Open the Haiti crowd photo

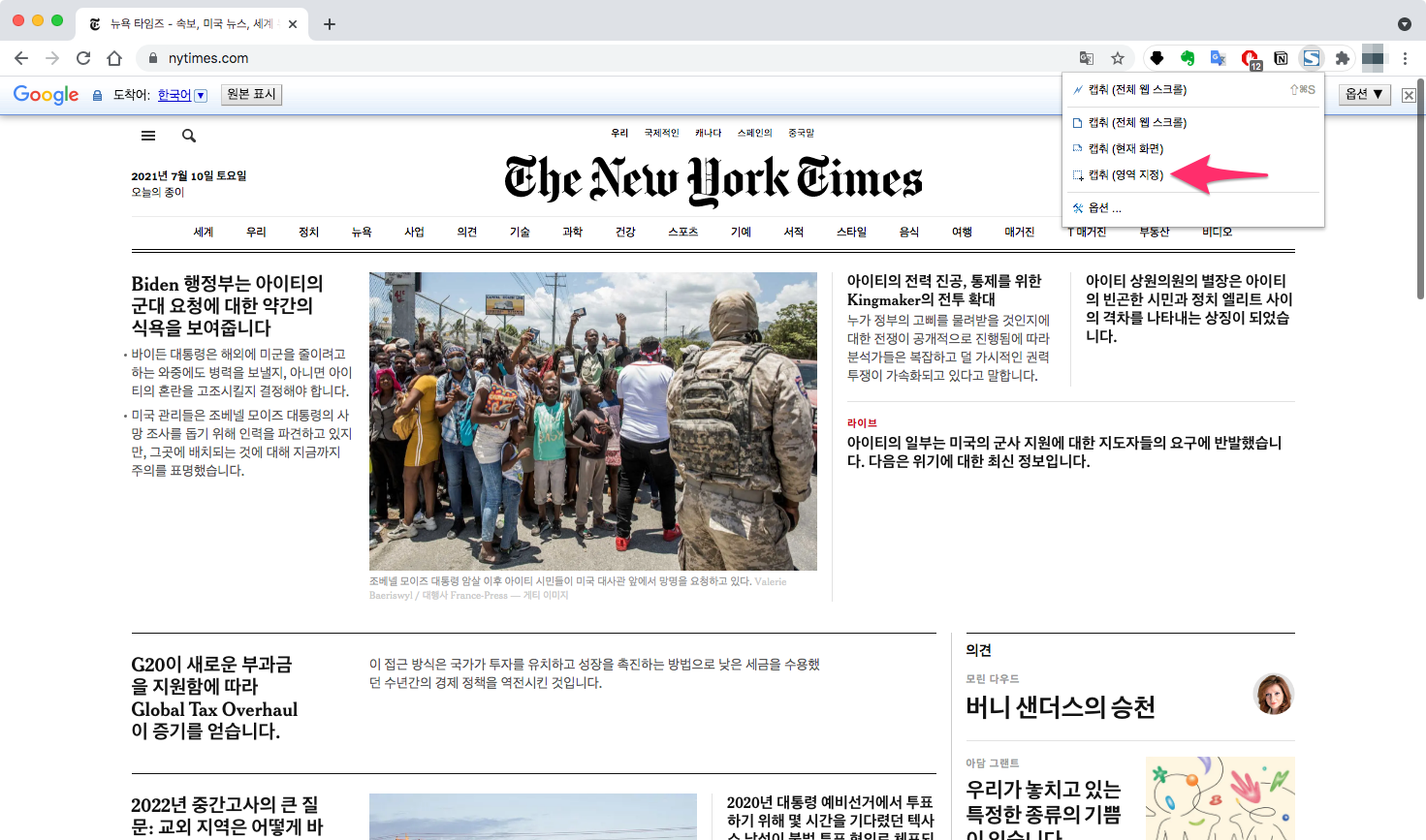point(593,421)
